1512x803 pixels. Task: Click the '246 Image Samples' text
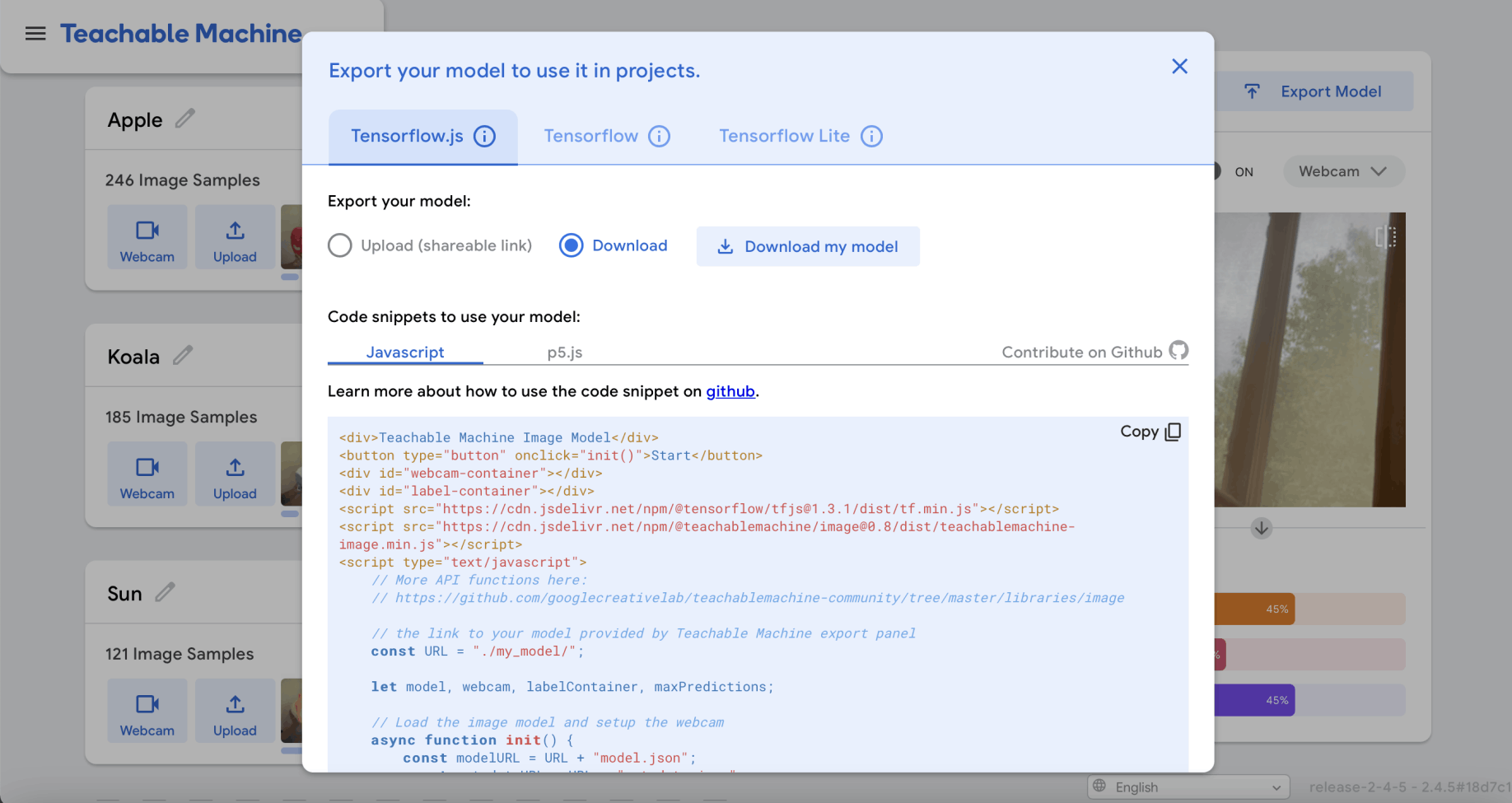[x=183, y=180]
